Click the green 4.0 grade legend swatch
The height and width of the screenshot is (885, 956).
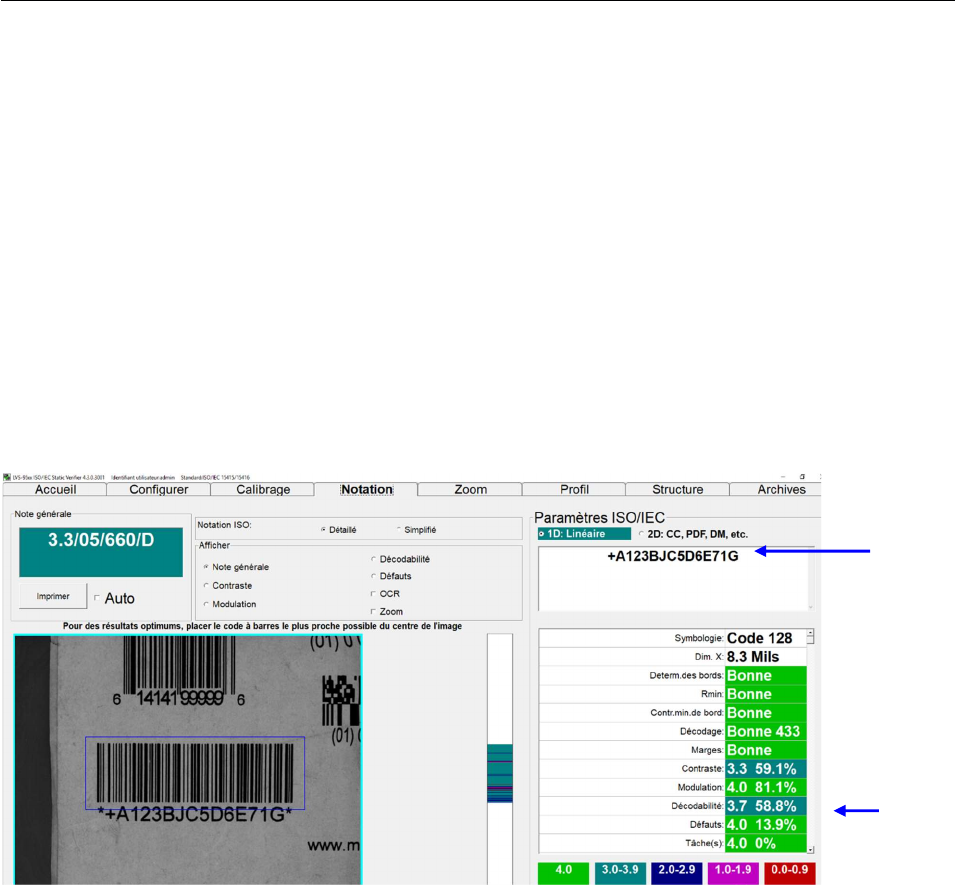[563, 873]
